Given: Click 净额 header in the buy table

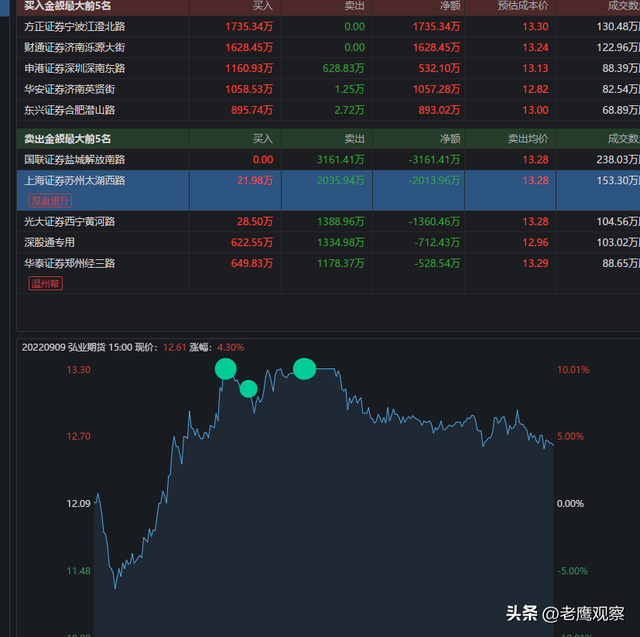Looking at the screenshot, I should [x=450, y=6].
